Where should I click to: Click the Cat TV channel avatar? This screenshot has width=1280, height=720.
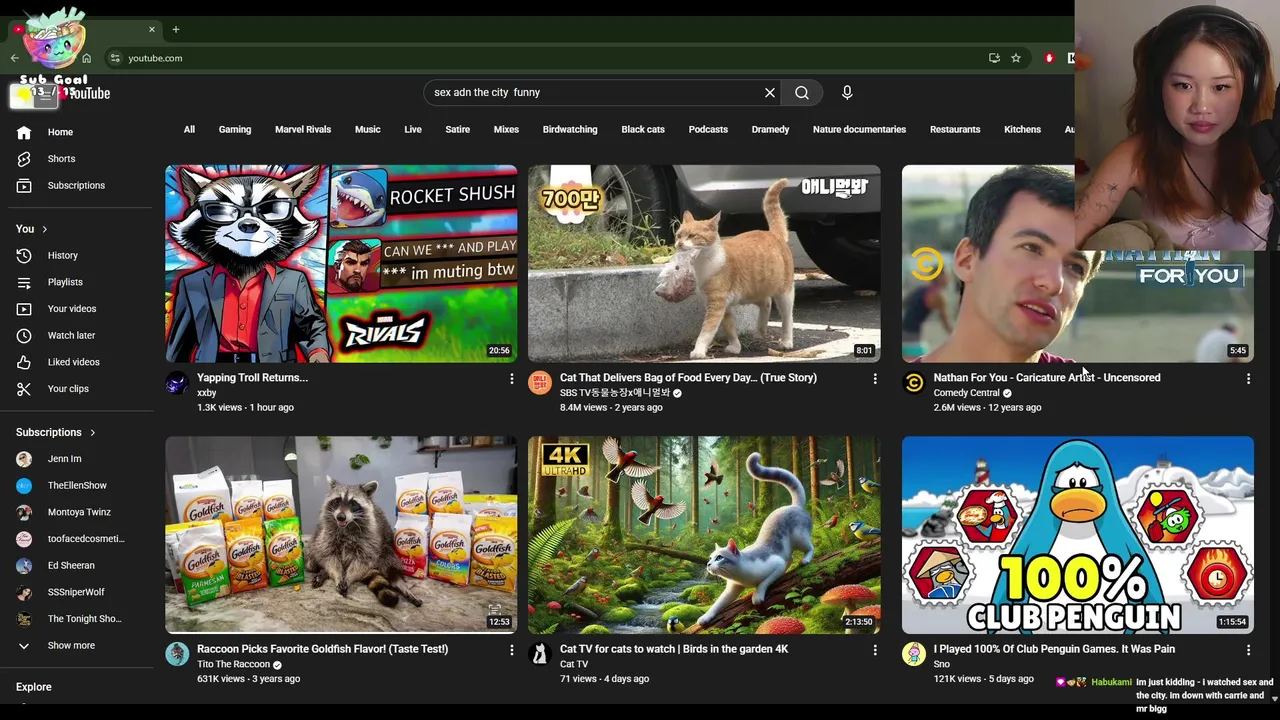[x=540, y=654]
